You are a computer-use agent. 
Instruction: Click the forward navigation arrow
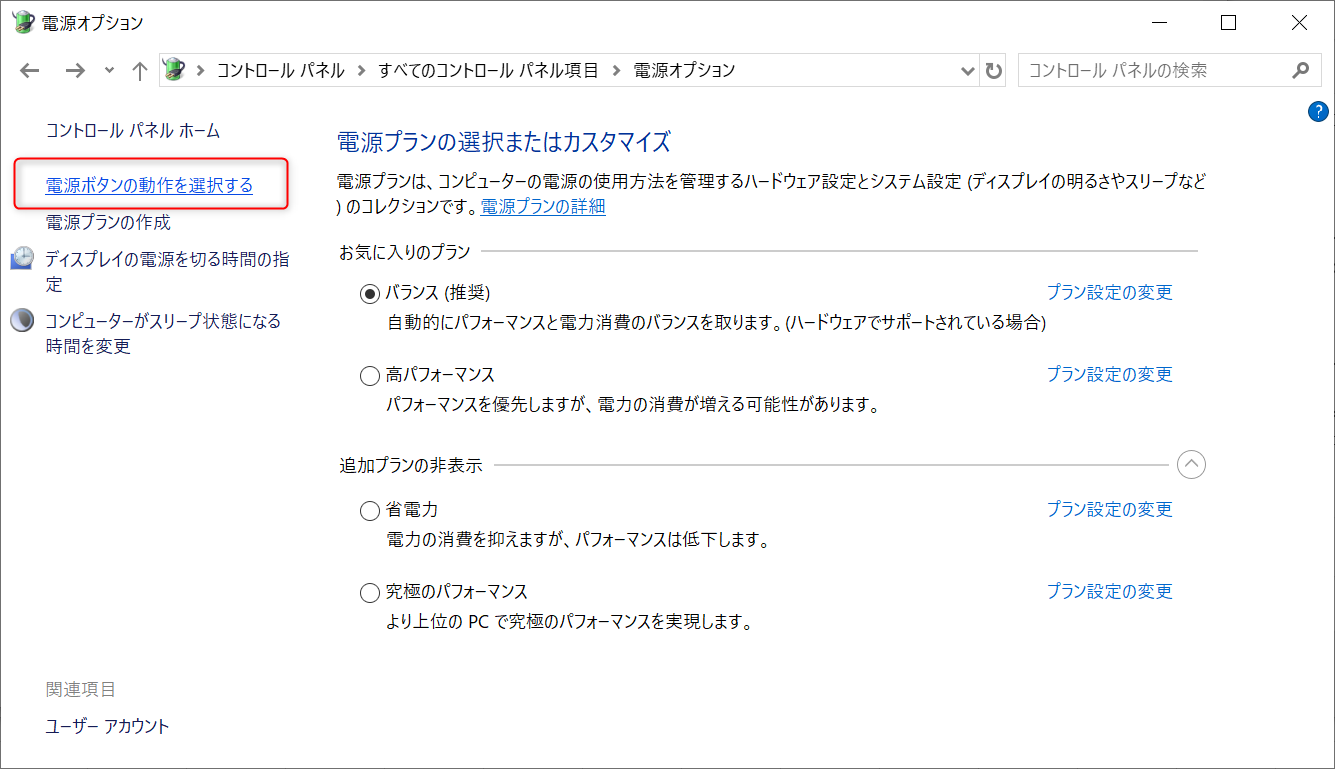75,70
